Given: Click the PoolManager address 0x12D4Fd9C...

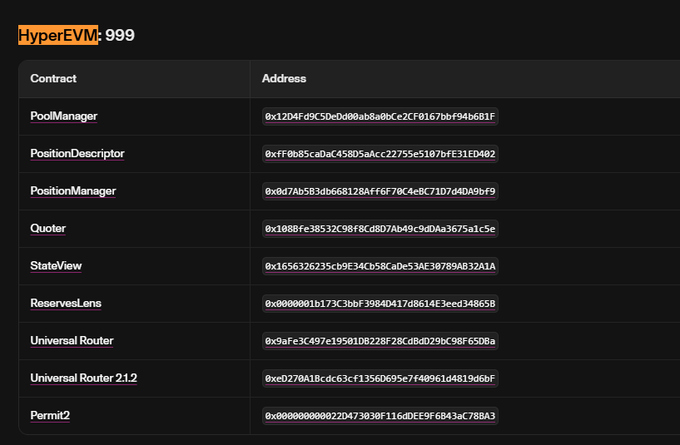Looking at the screenshot, I should 380,117.
